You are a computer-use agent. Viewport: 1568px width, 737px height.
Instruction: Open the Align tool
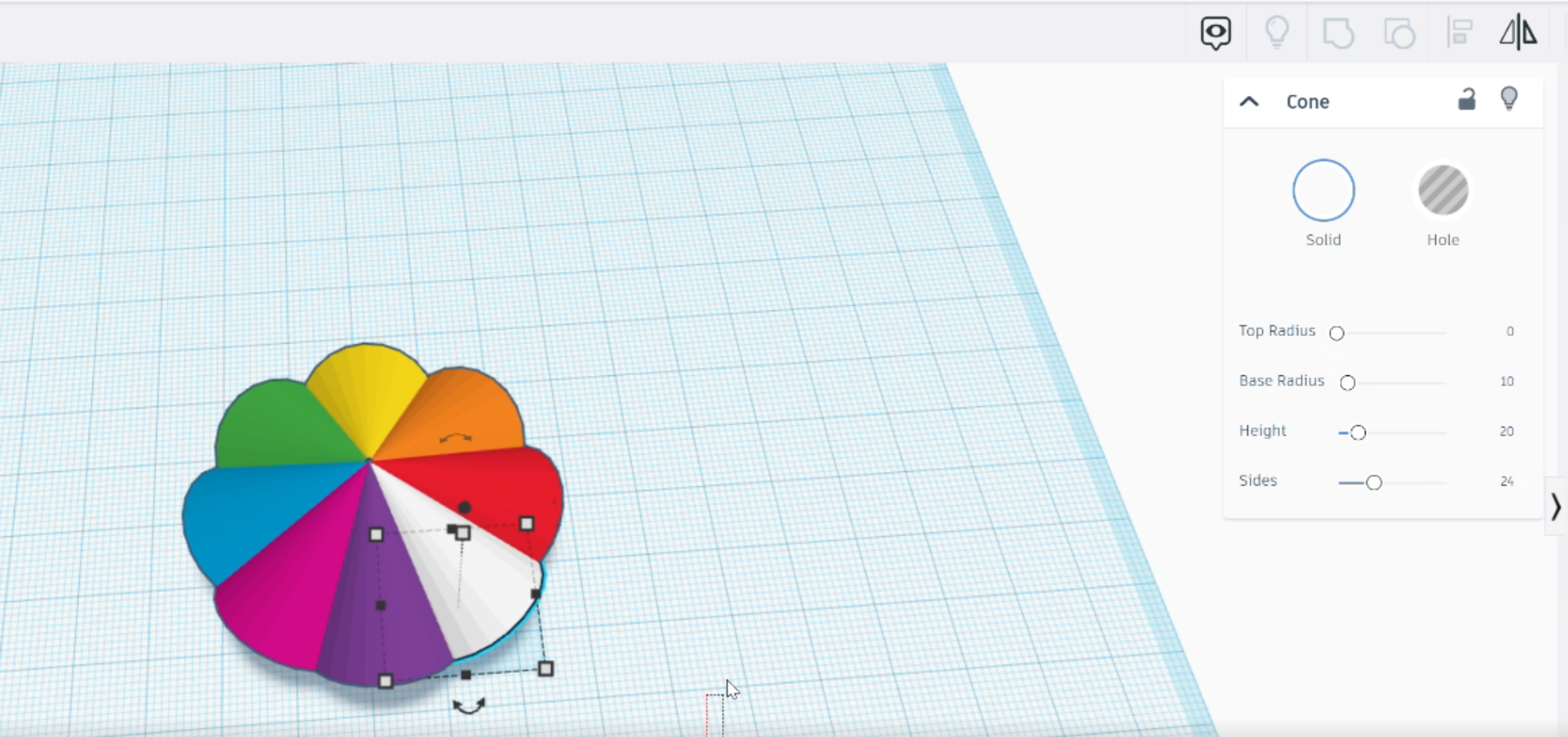[1459, 33]
